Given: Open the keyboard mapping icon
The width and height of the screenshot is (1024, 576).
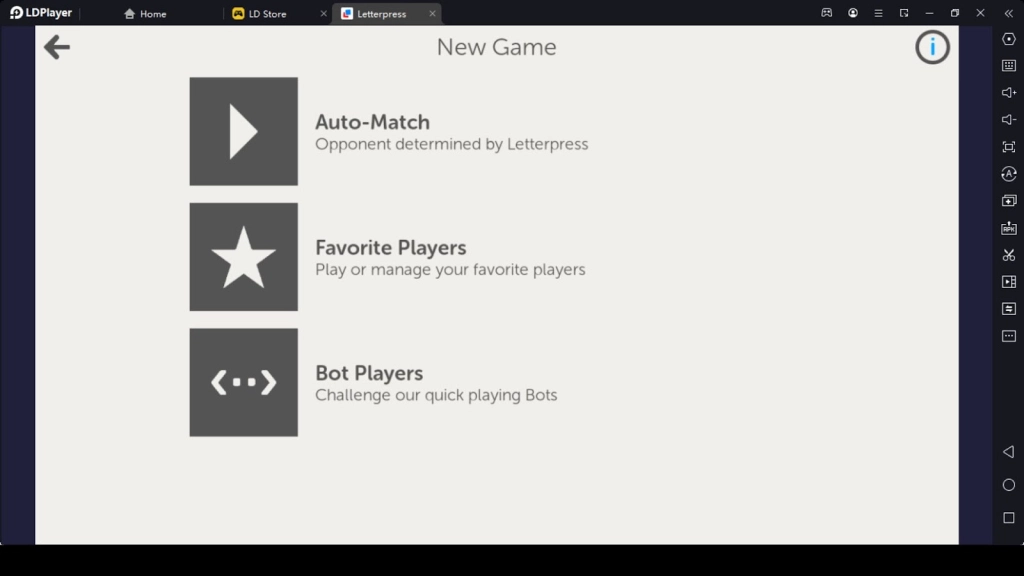Looking at the screenshot, I should [x=1008, y=65].
